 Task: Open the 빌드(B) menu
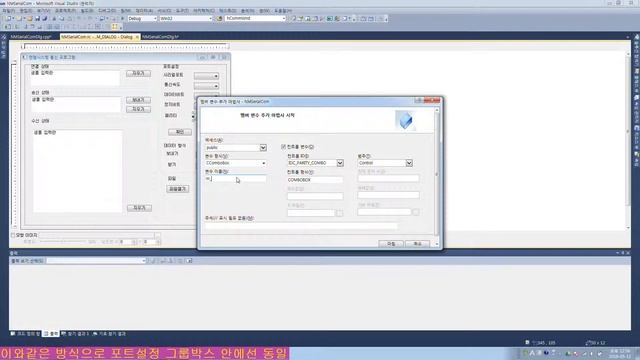[x=87, y=11]
